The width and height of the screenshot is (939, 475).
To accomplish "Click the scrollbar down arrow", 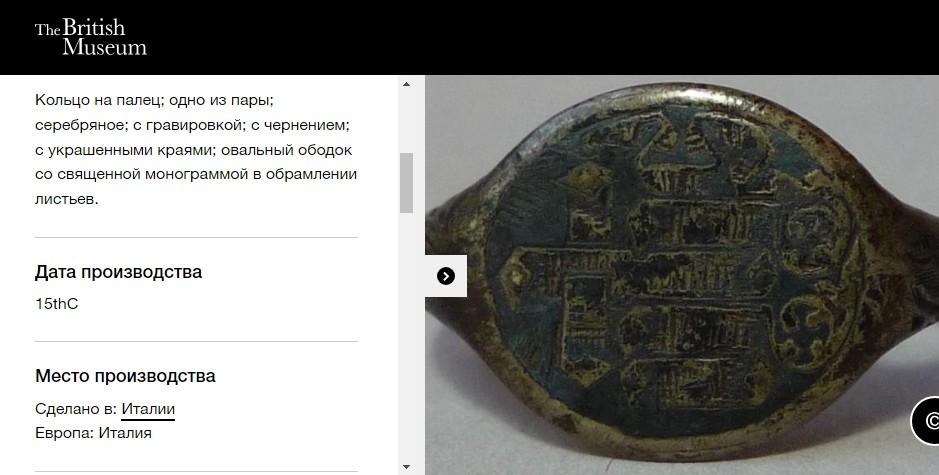I will click(406, 467).
